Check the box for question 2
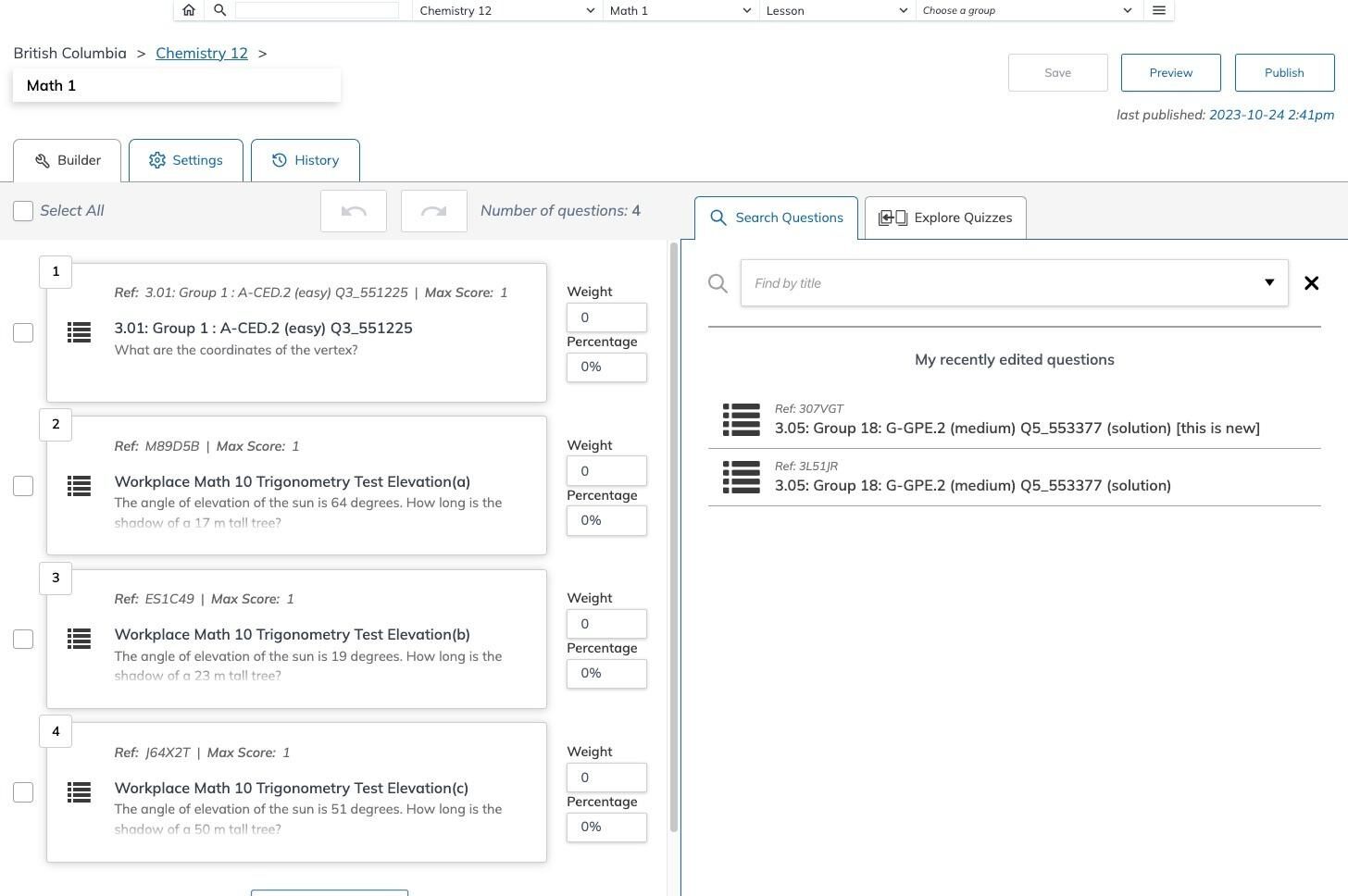The image size is (1348, 896). click(23, 486)
